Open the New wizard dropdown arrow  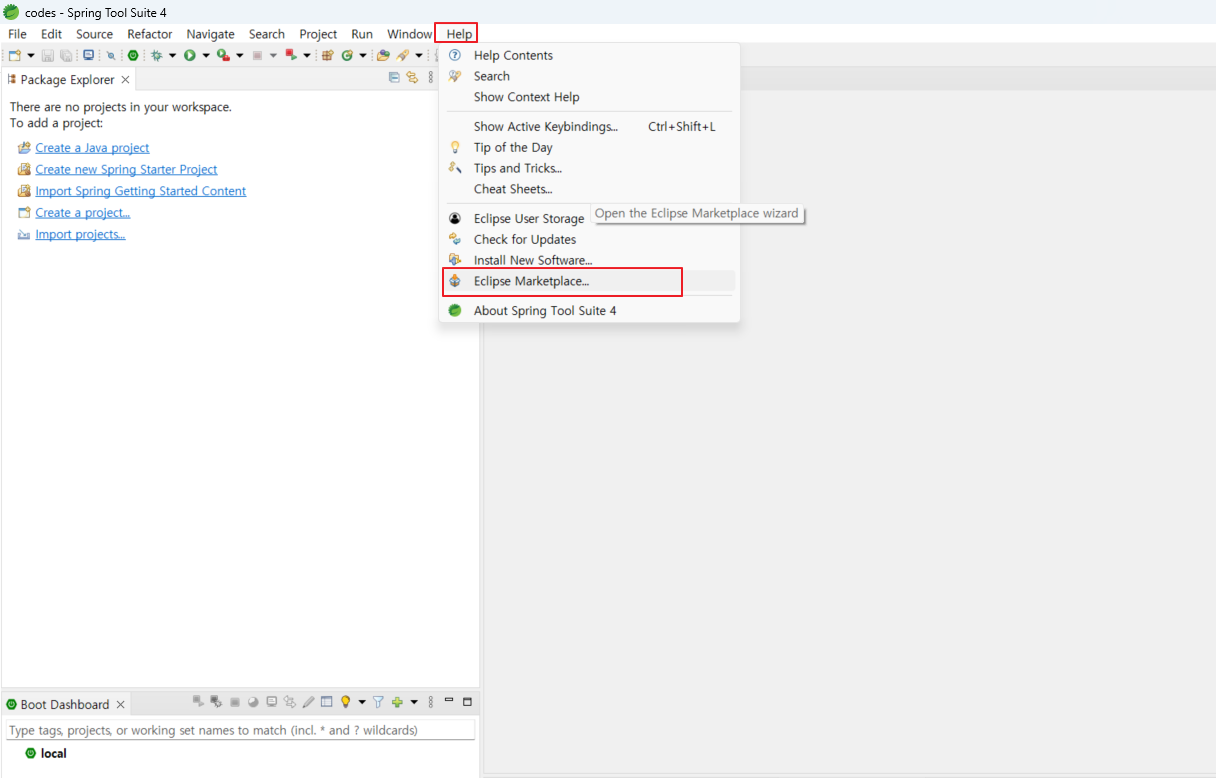point(31,55)
